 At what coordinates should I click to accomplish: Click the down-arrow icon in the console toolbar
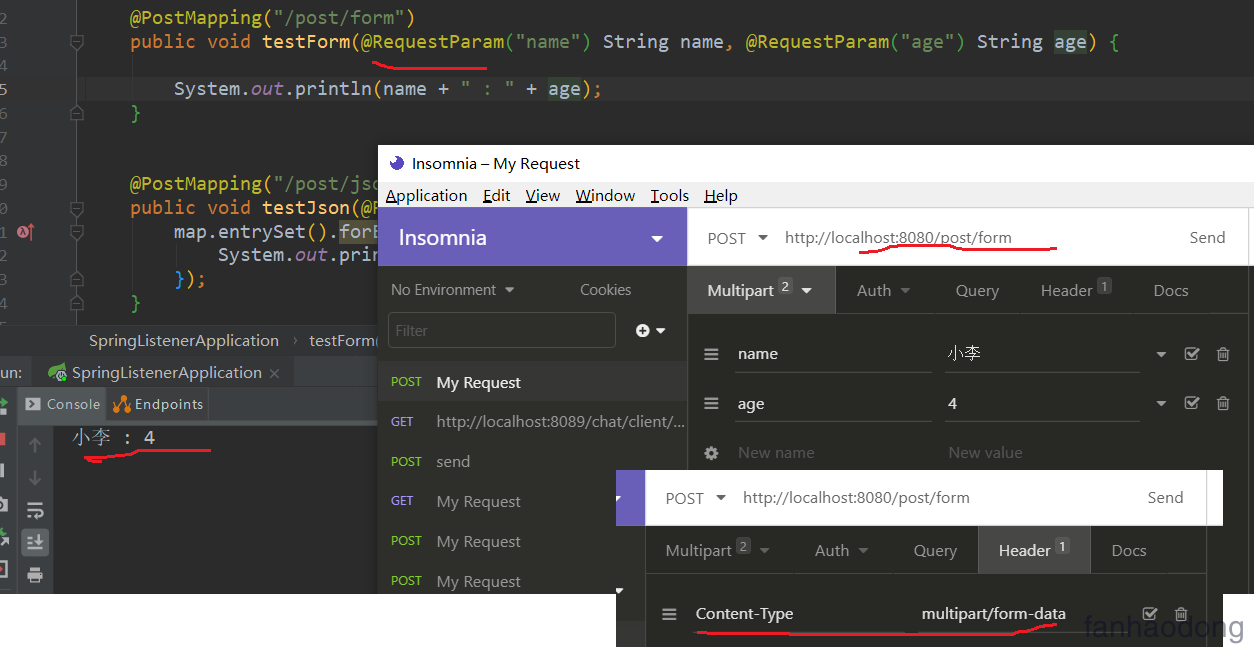[35, 478]
